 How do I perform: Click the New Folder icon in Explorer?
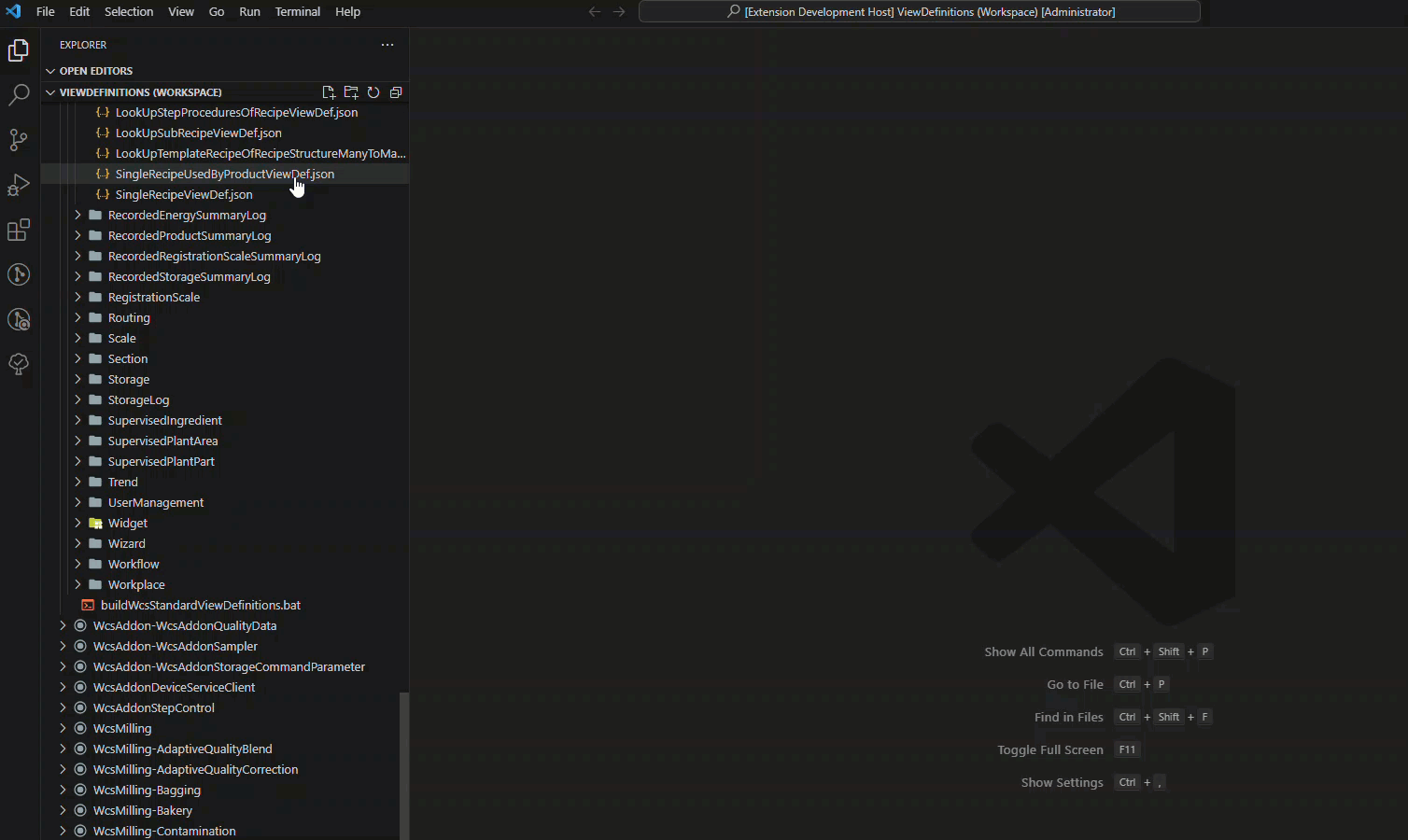pos(351,92)
